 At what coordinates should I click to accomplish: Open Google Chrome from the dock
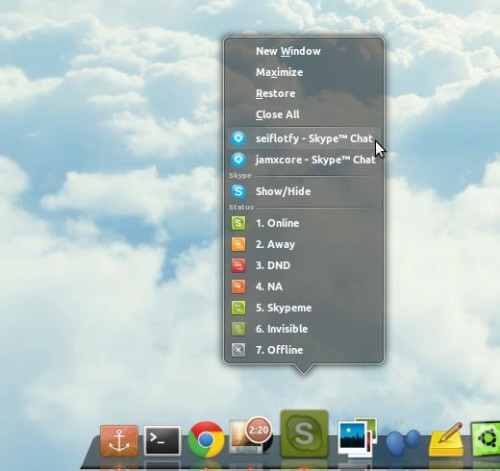click(x=206, y=439)
